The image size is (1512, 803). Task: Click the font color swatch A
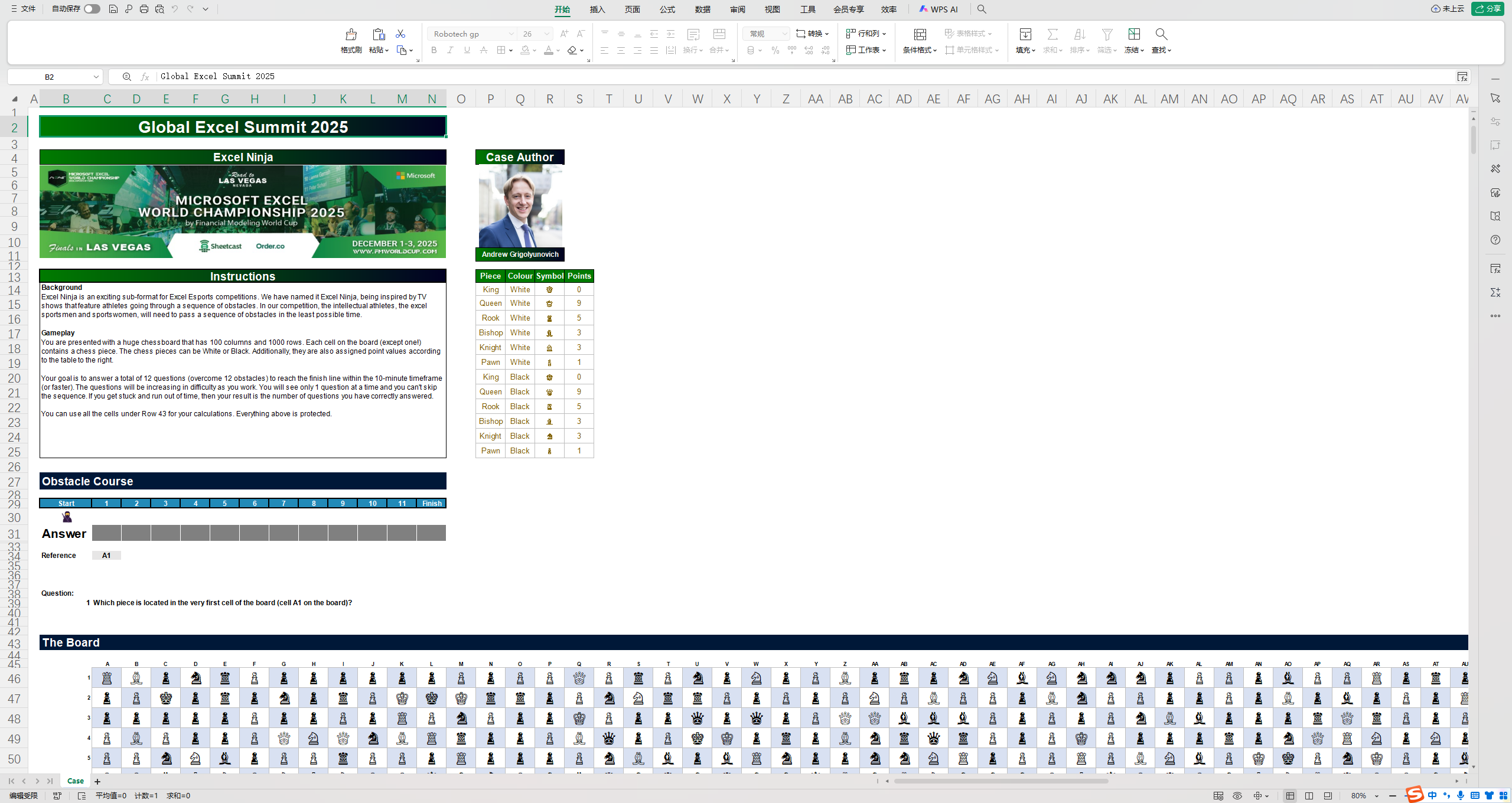tap(549, 50)
